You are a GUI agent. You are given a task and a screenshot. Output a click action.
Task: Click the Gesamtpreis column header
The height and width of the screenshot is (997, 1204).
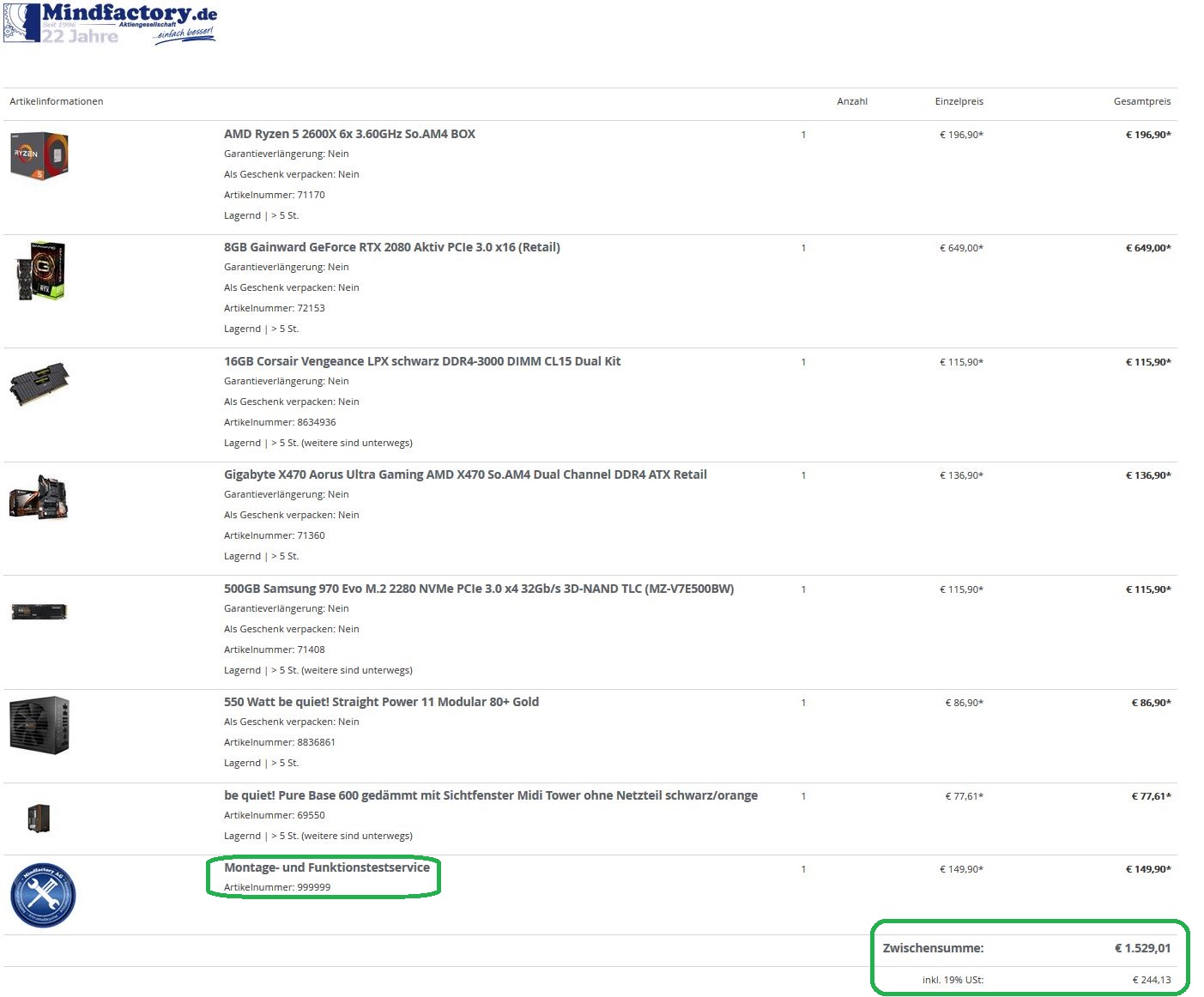(x=1142, y=101)
